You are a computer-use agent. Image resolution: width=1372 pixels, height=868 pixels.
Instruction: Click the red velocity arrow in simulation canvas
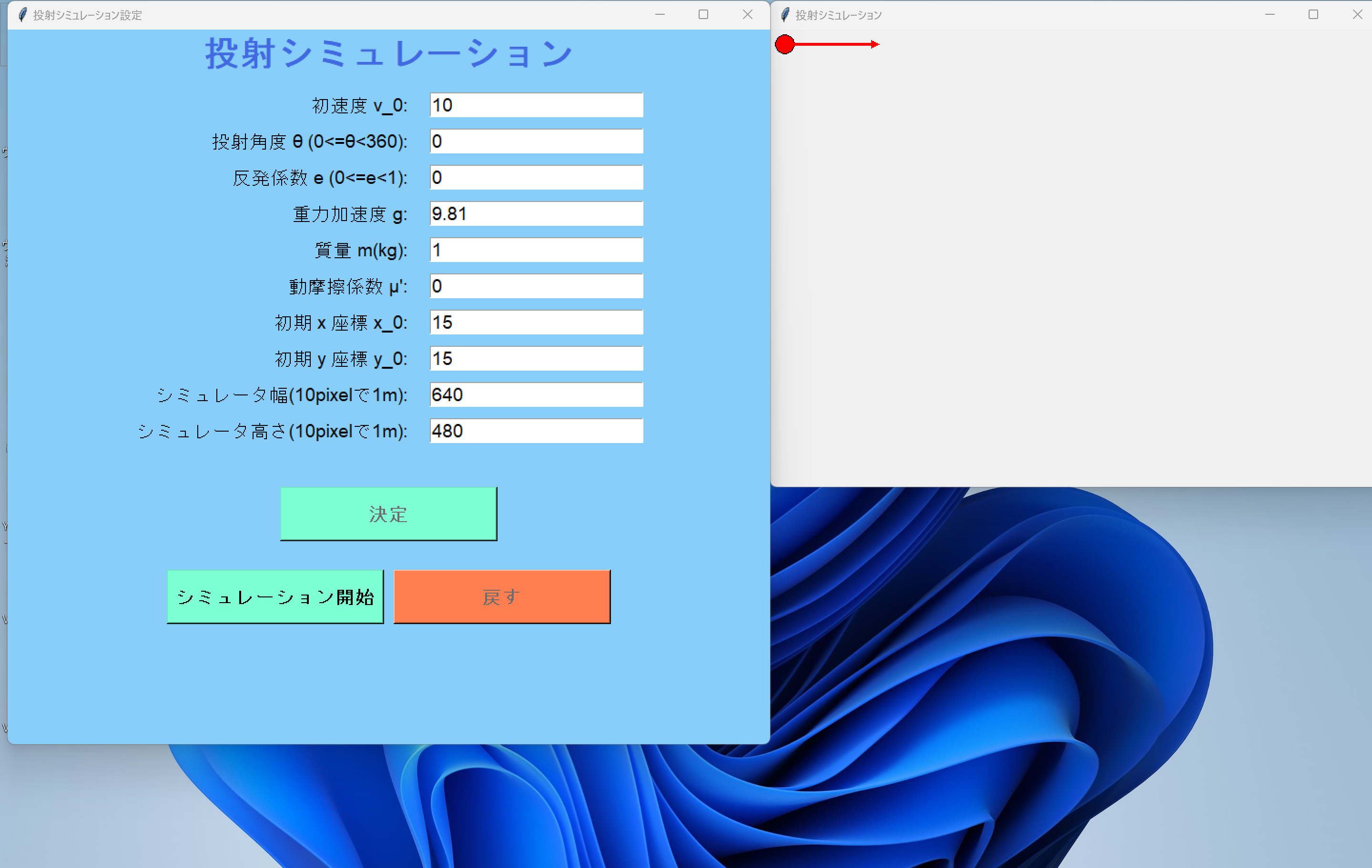coord(838,44)
